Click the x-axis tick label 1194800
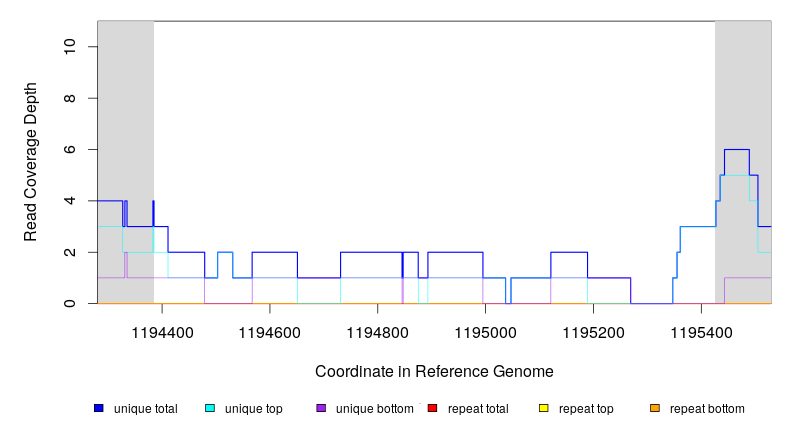This screenshot has width=792, height=432. point(377,330)
